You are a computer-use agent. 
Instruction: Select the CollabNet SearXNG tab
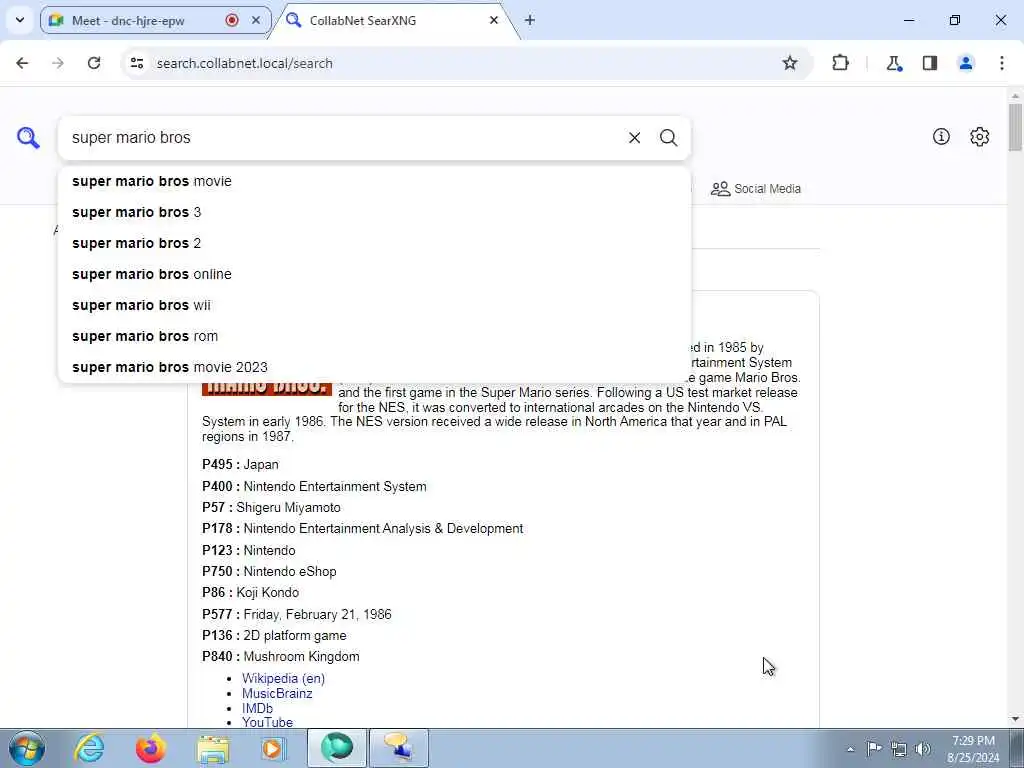pos(392,20)
